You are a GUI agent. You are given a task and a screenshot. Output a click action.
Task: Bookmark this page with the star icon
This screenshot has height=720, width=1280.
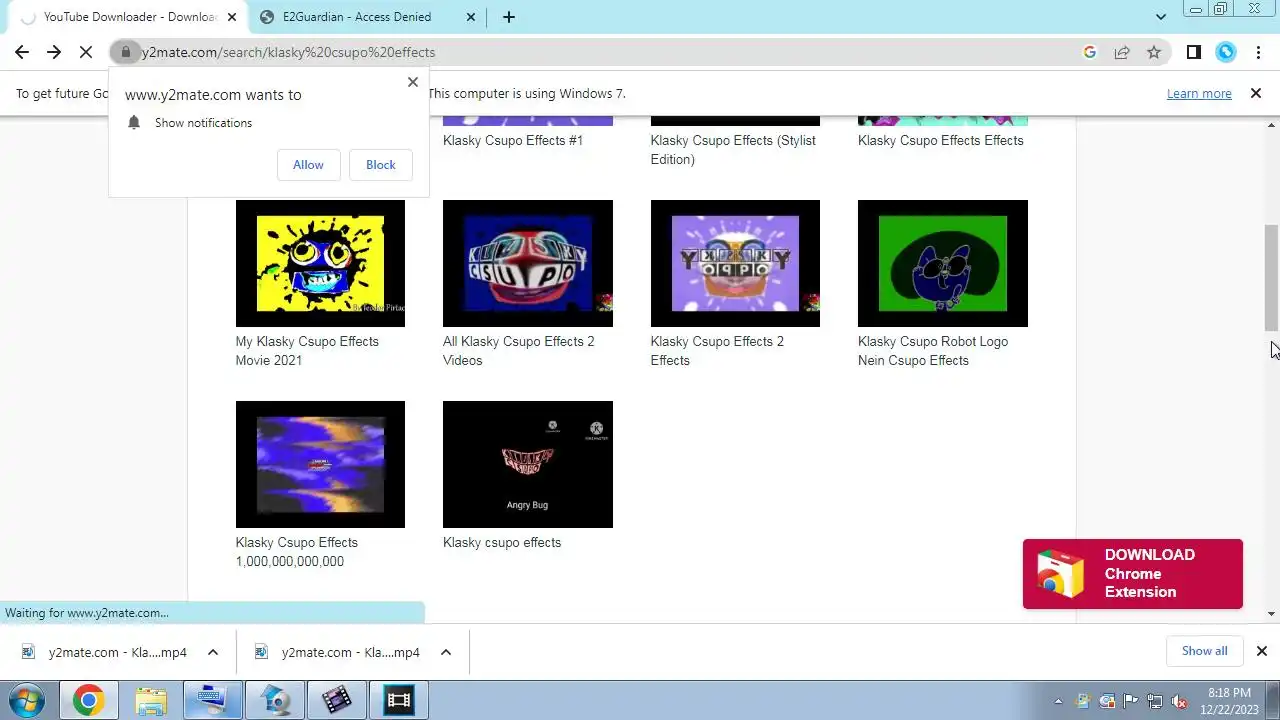pyautogui.click(x=1154, y=52)
